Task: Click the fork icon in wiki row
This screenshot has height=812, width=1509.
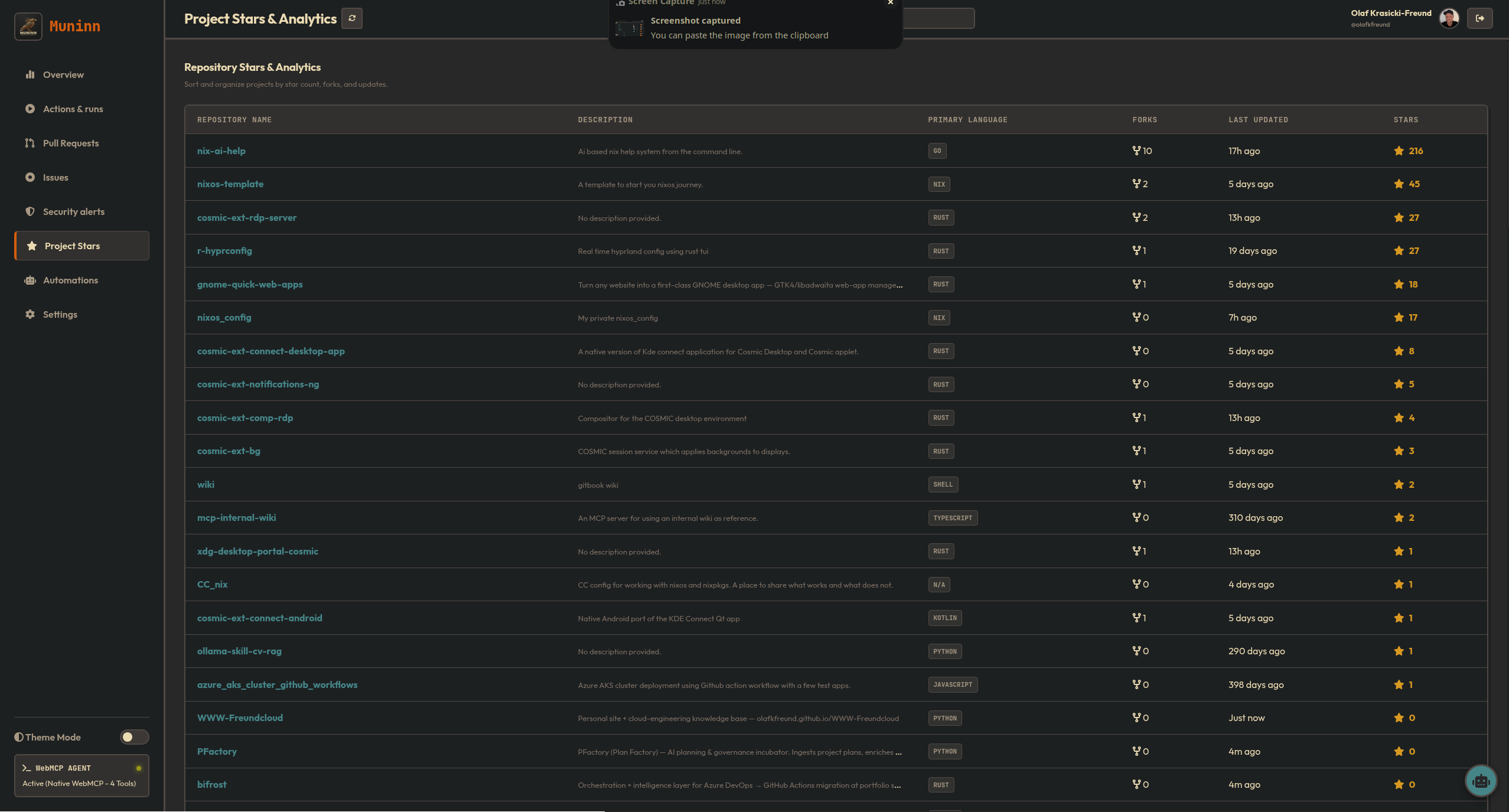Action: [x=1136, y=484]
